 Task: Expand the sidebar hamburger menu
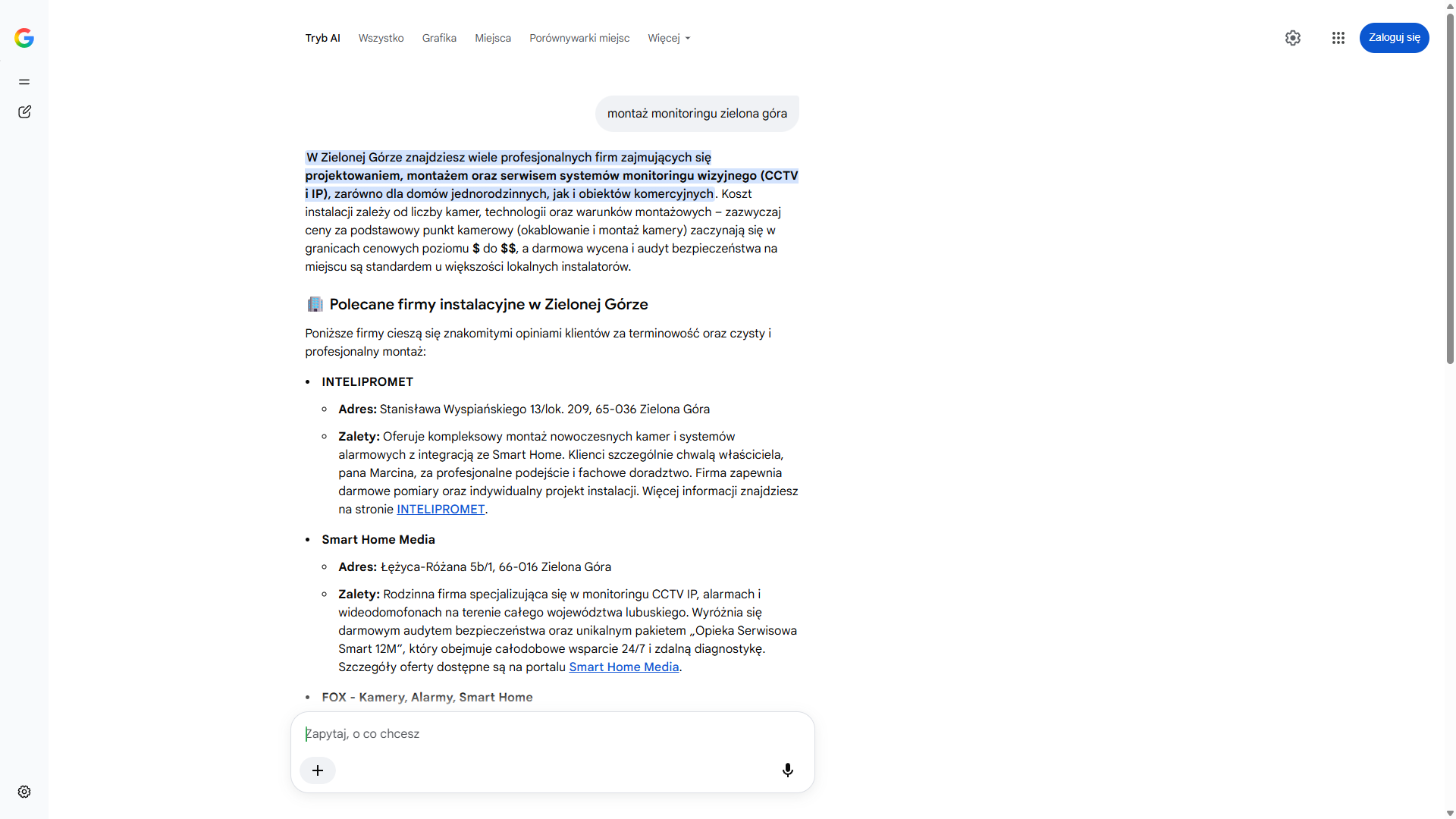pyautogui.click(x=24, y=82)
